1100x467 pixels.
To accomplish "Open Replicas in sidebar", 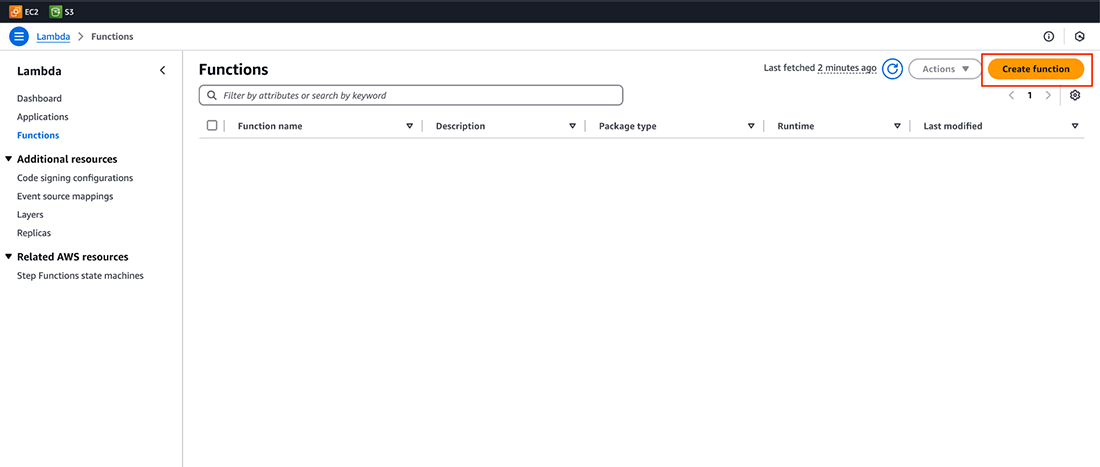I will tap(34, 233).
